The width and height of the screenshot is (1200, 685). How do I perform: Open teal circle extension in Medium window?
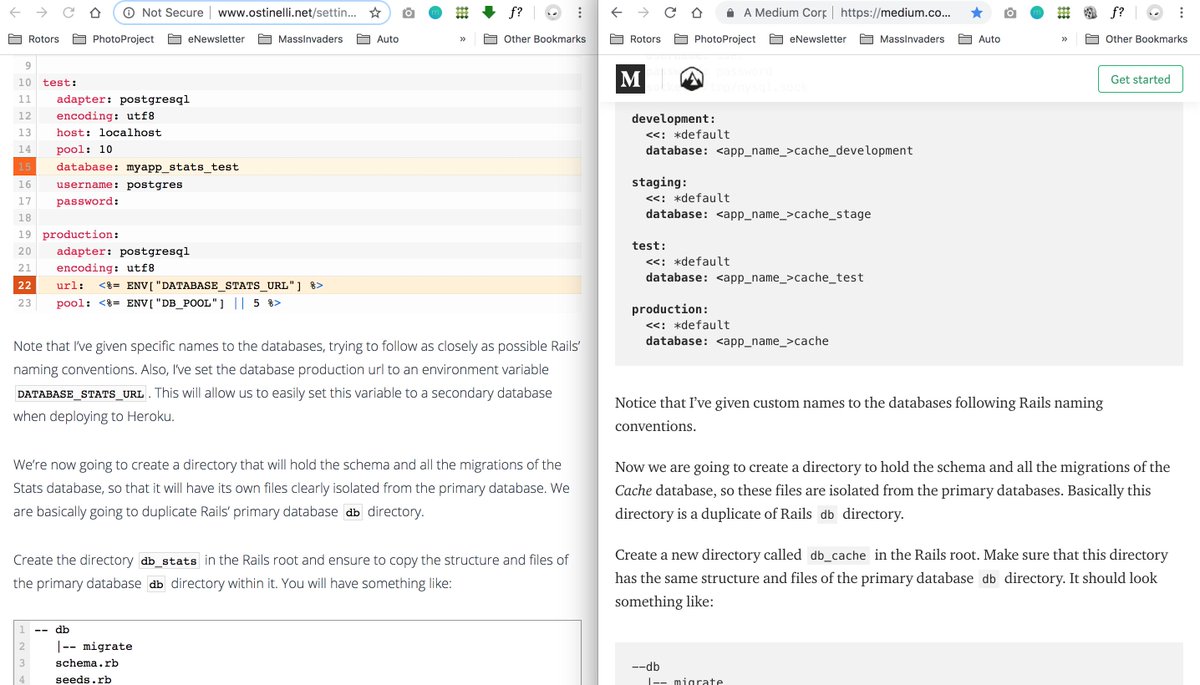pos(1036,13)
